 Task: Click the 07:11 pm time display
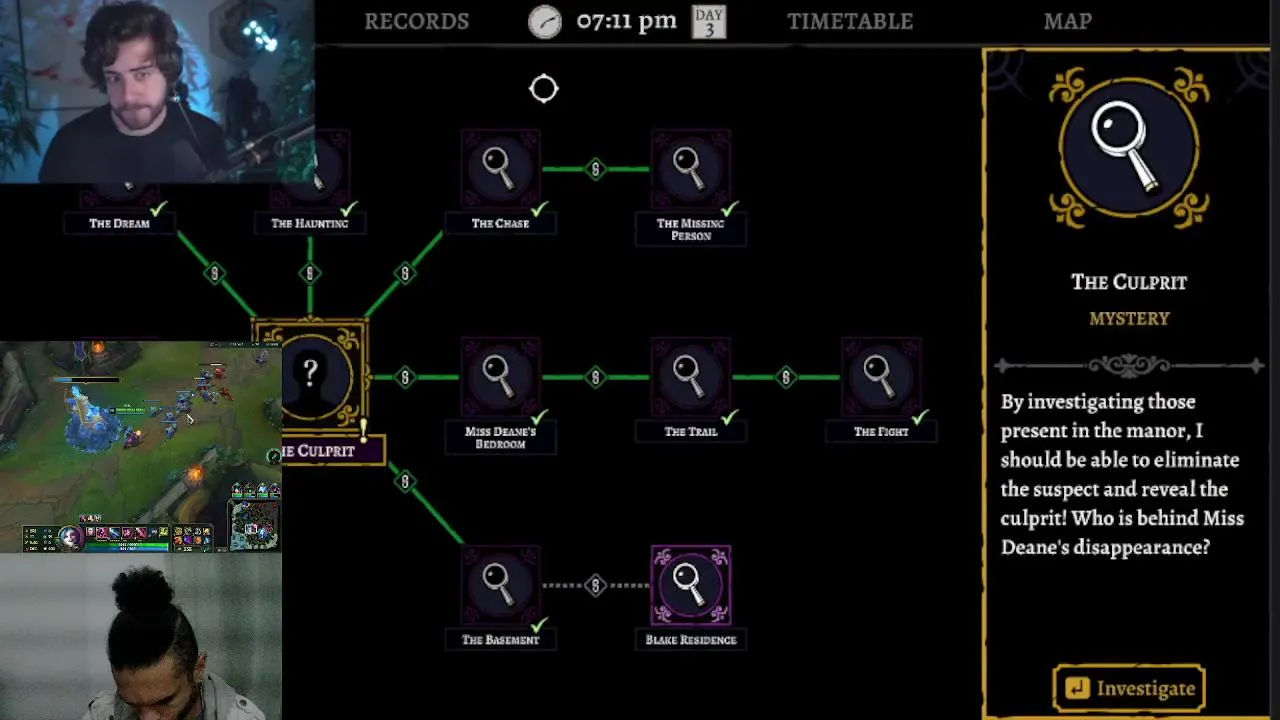tap(627, 21)
